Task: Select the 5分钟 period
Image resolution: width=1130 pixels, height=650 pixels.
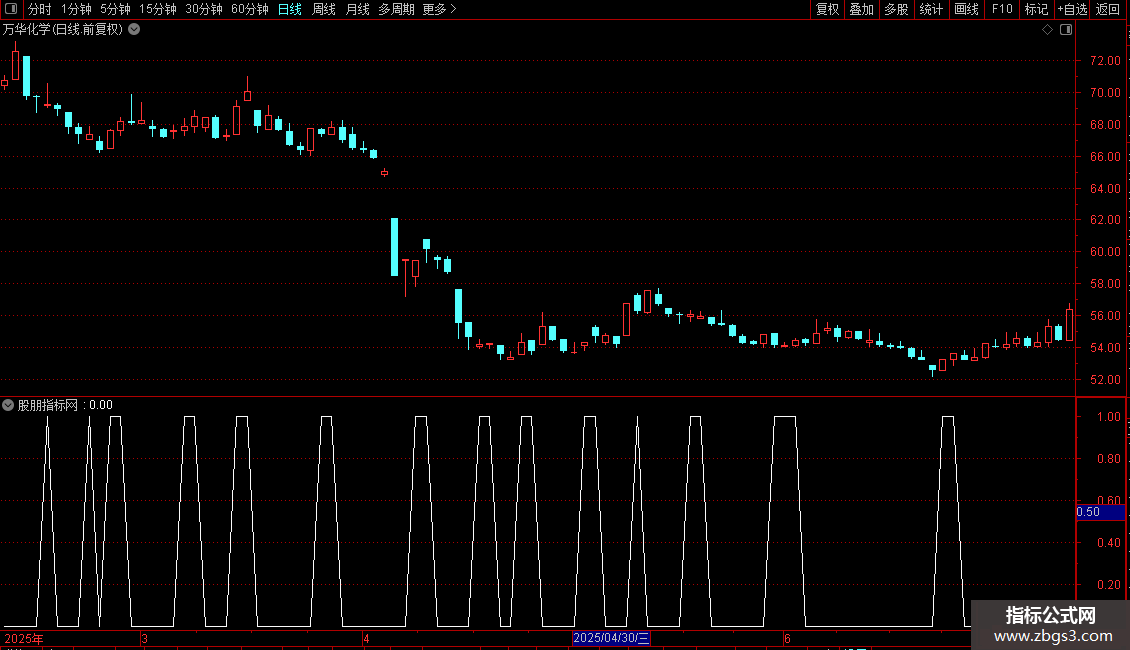Action: tap(115, 9)
